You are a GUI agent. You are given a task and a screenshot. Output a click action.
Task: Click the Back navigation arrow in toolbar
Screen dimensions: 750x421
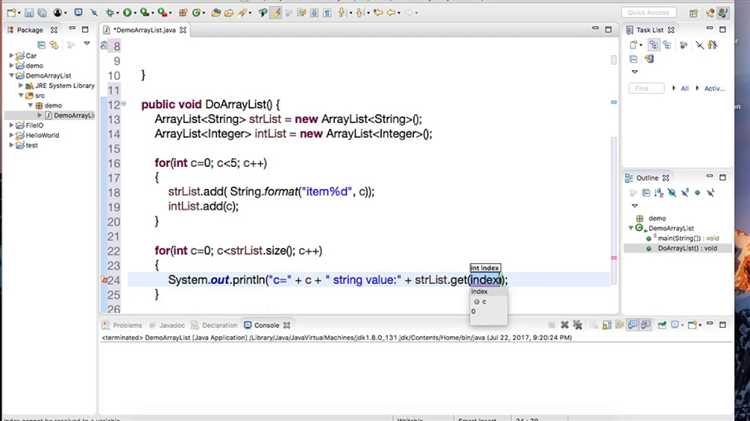(x=391, y=13)
